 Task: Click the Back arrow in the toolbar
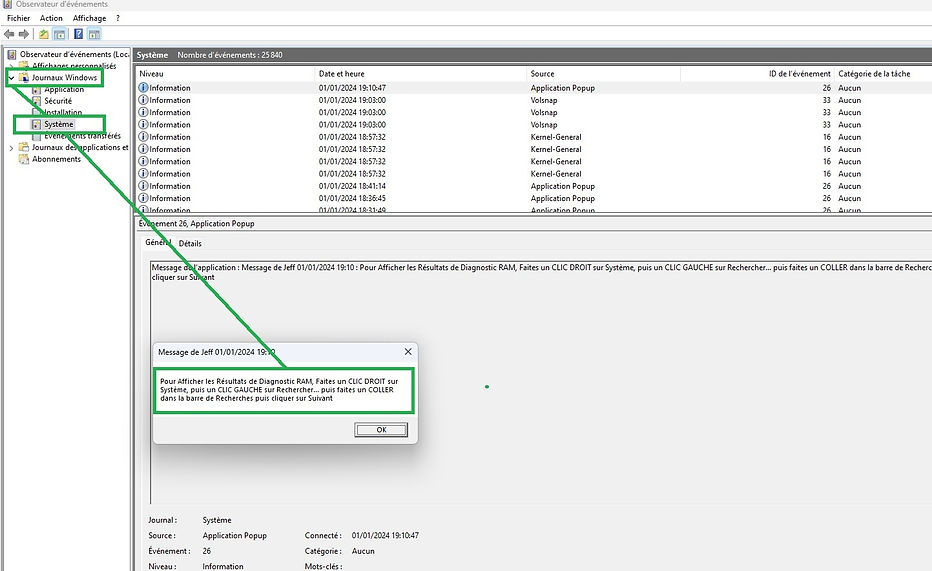[x=9, y=34]
